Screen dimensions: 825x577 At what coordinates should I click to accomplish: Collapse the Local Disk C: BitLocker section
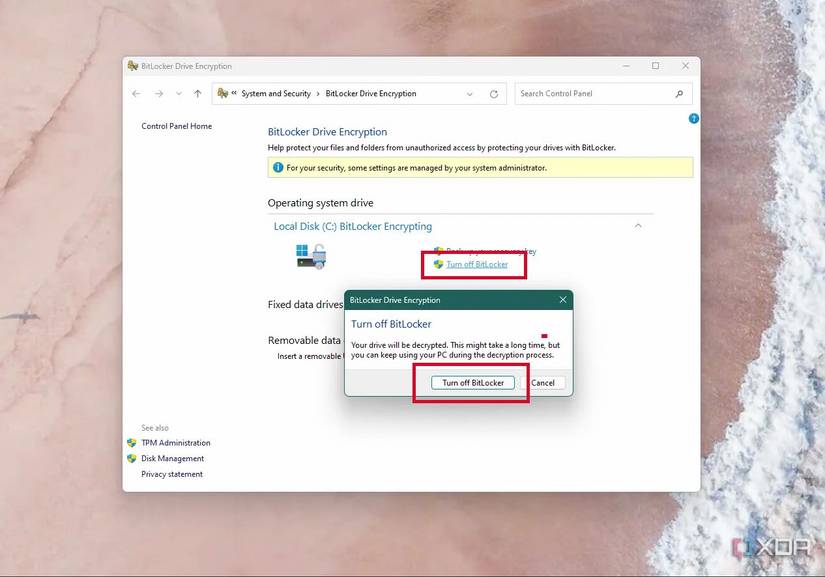pyautogui.click(x=638, y=226)
